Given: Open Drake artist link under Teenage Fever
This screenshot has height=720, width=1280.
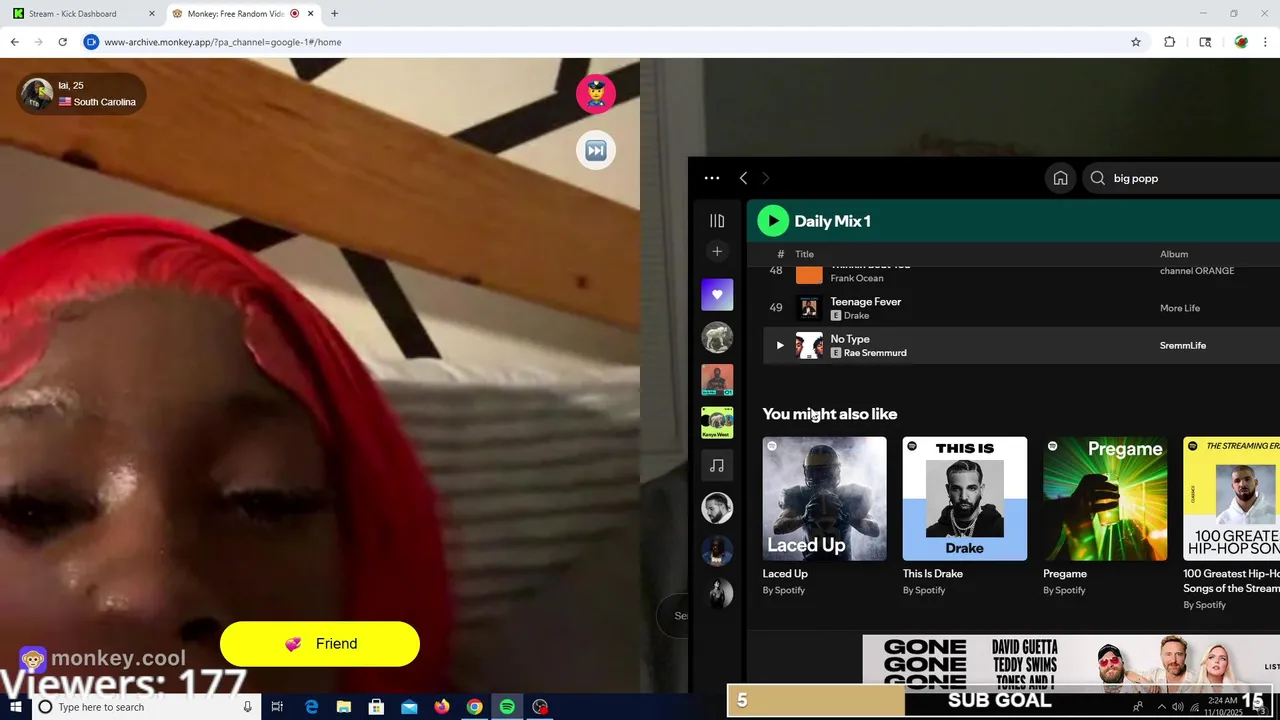Looking at the screenshot, I should tap(856, 316).
